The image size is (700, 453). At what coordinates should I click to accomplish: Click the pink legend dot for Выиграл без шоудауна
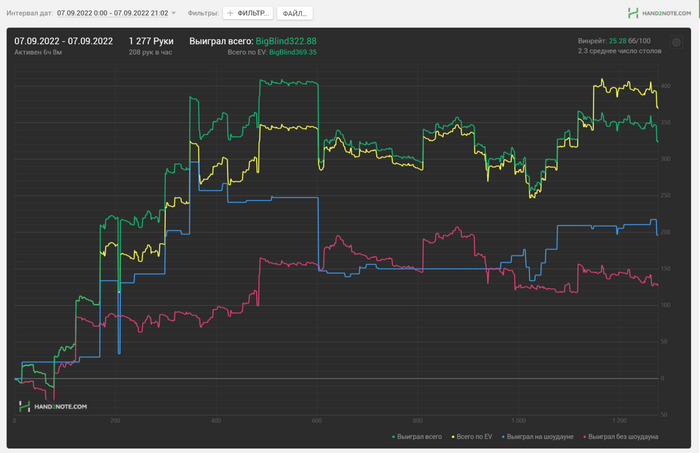[585, 437]
